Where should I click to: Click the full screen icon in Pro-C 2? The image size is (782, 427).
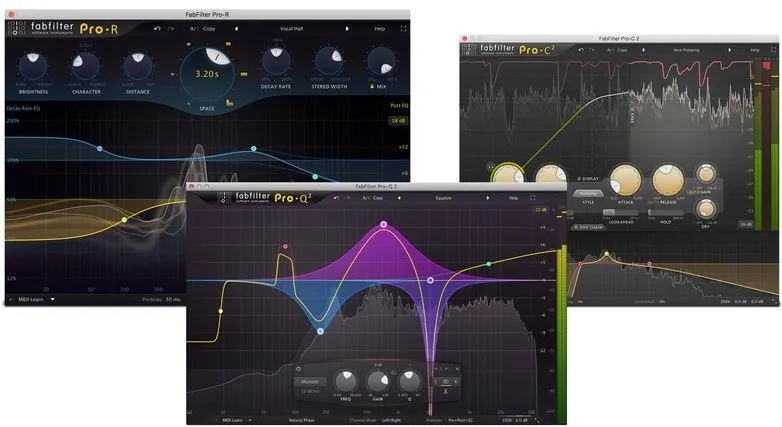[774, 50]
